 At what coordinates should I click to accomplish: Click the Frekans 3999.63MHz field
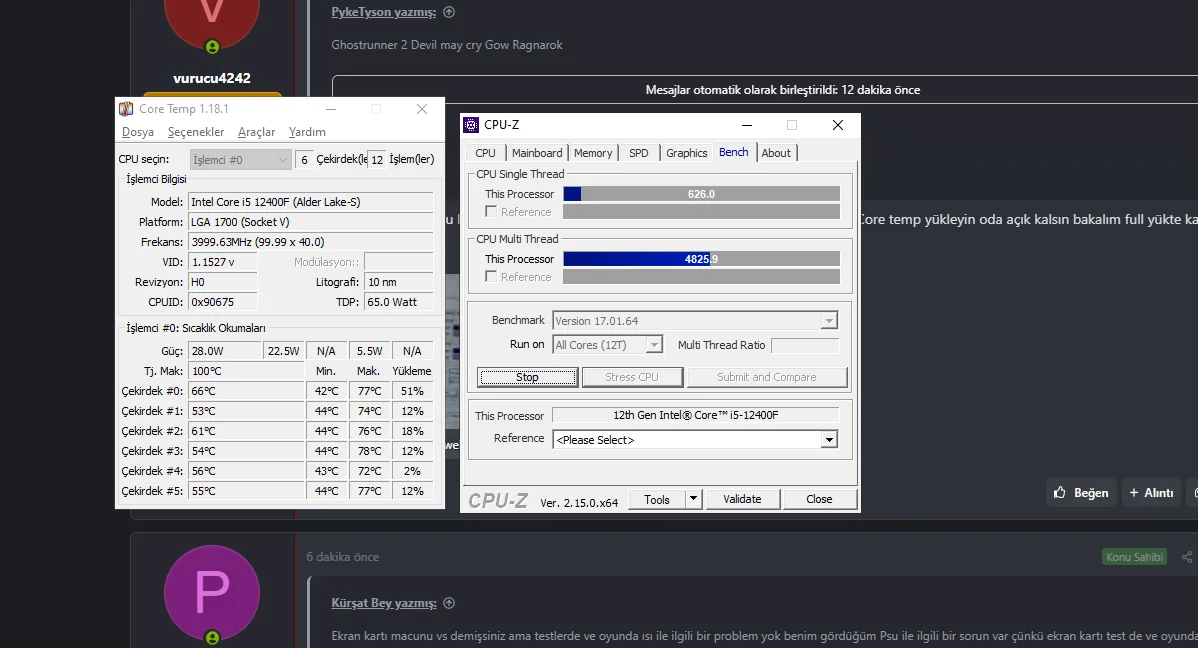pyautogui.click(x=311, y=241)
